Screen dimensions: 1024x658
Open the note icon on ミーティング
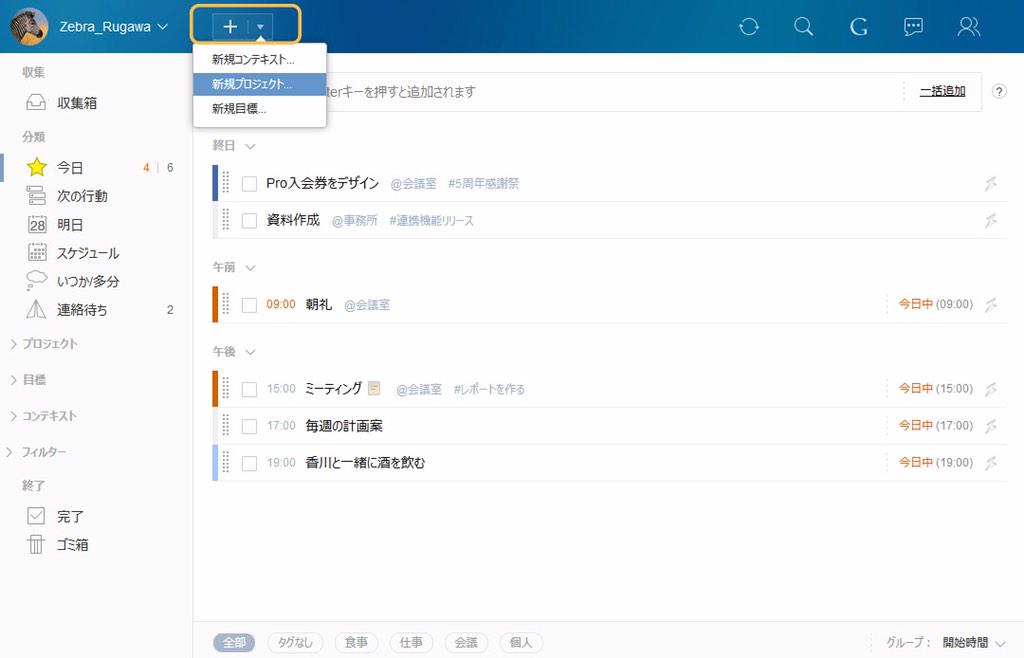pyautogui.click(x=374, y=388)
